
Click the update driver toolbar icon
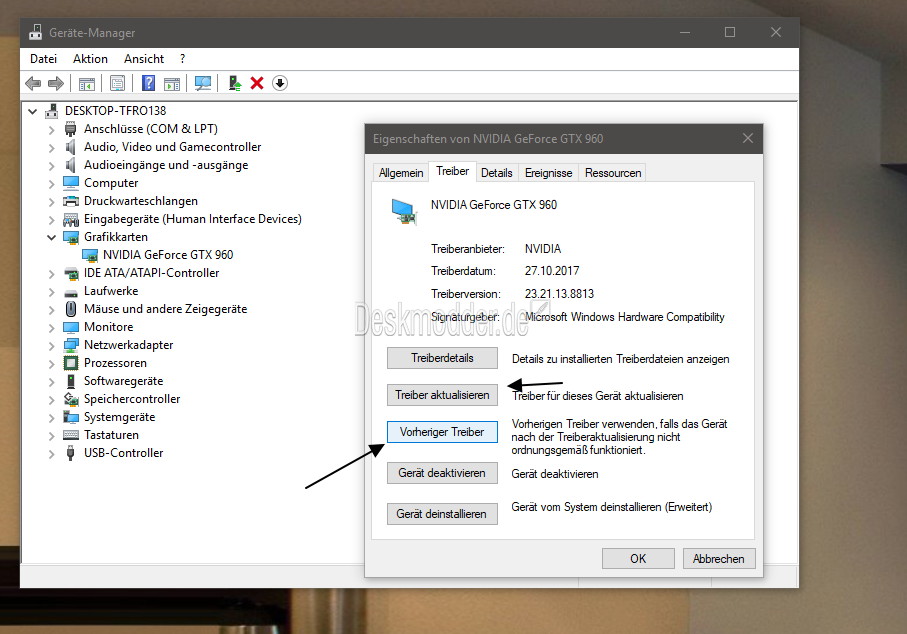[x=235, y=83]
